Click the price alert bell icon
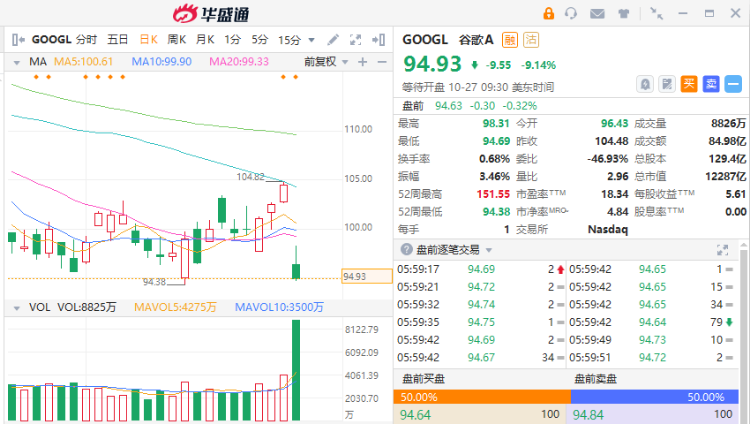 pos(645,84)
